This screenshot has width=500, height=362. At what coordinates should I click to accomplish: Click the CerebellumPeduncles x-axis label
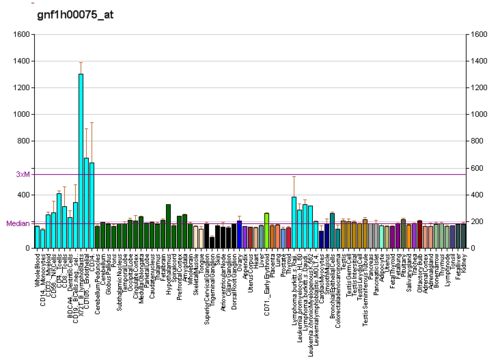coord(98,284)
